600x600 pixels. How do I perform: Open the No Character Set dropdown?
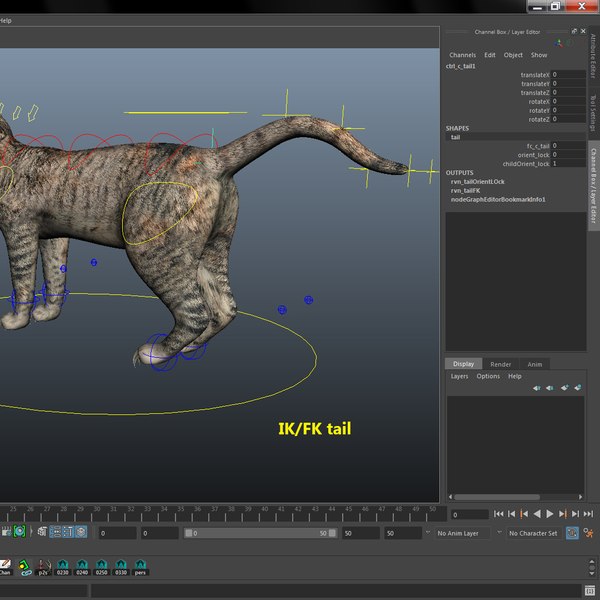tap(535, 533)
